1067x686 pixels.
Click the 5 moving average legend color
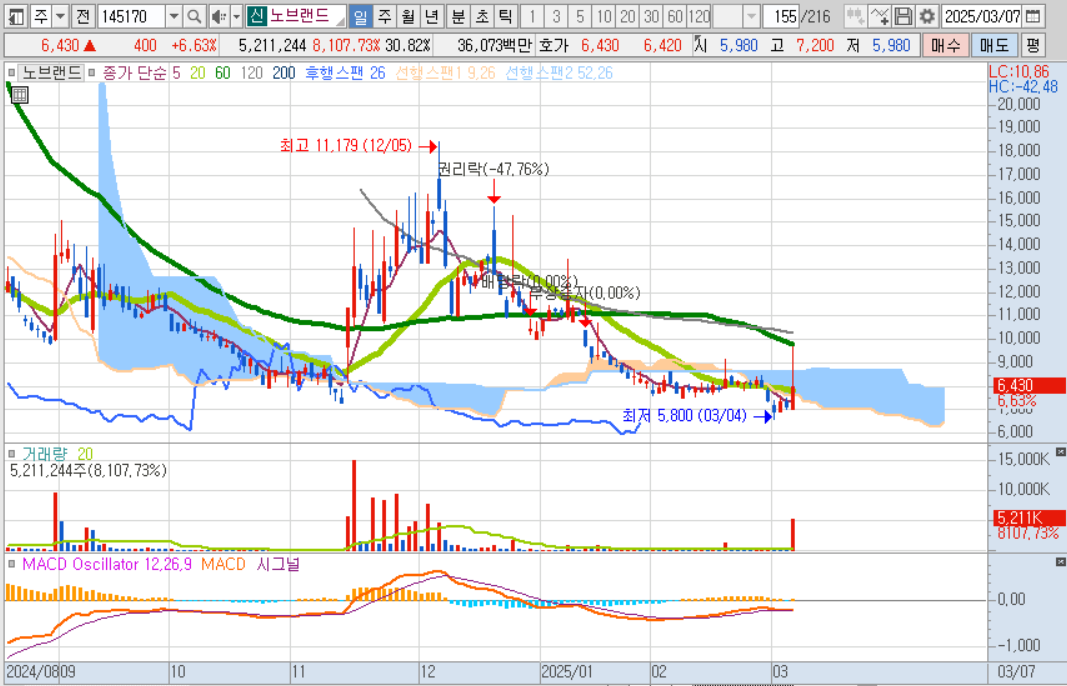click(x=176, y=73)
